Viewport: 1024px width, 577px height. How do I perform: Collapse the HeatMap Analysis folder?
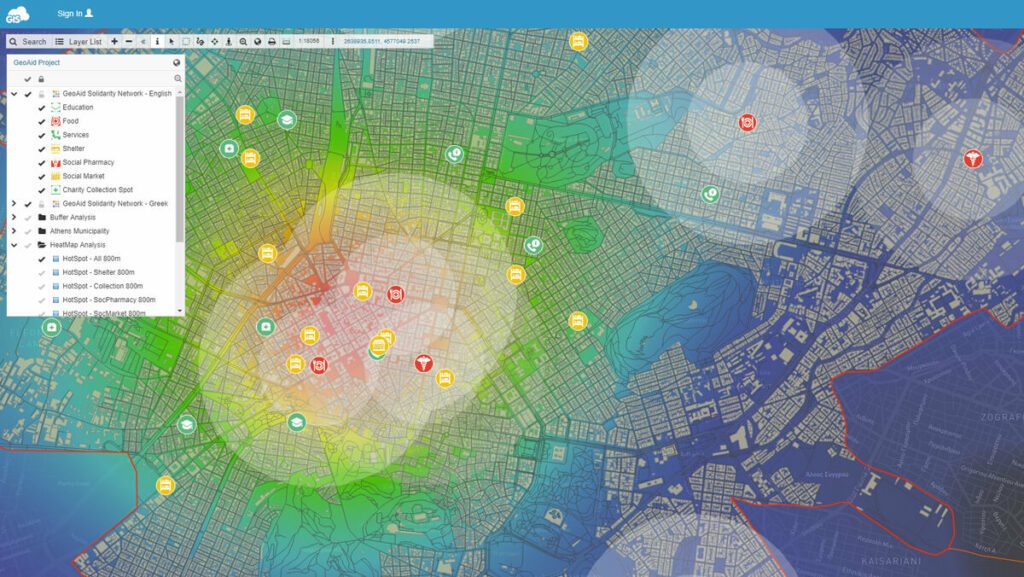click(x=14, y=245)
